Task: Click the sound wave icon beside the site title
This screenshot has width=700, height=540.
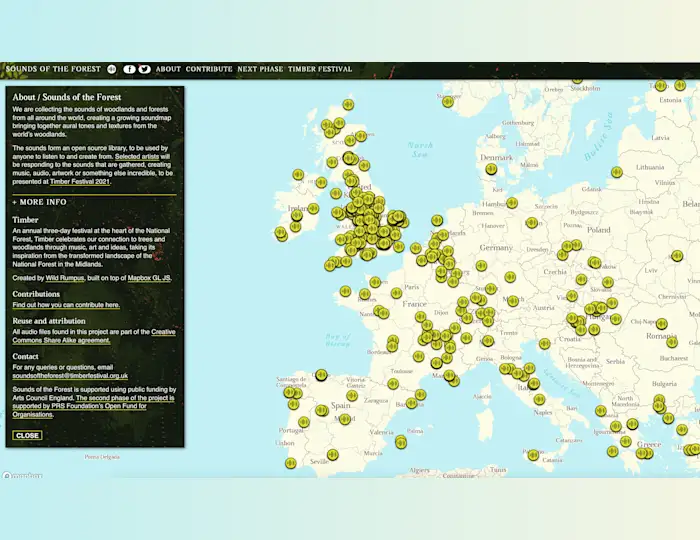Action: (112, 69)
